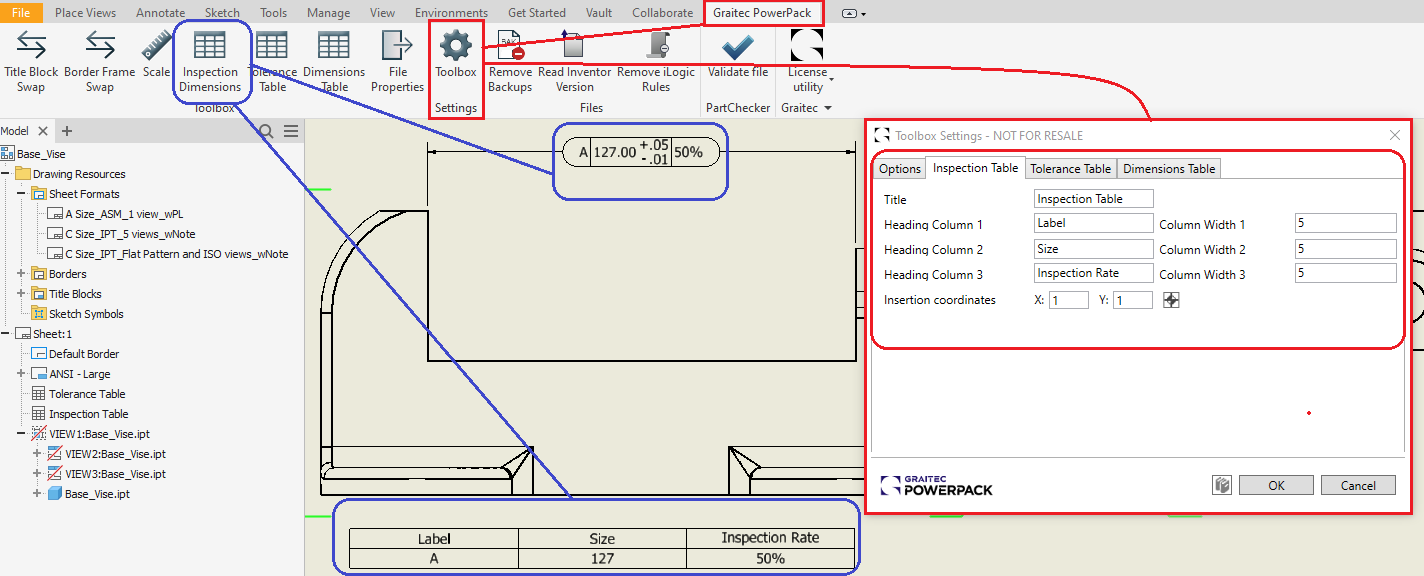Edit the X insertion coordinate field

[1069, 300]
